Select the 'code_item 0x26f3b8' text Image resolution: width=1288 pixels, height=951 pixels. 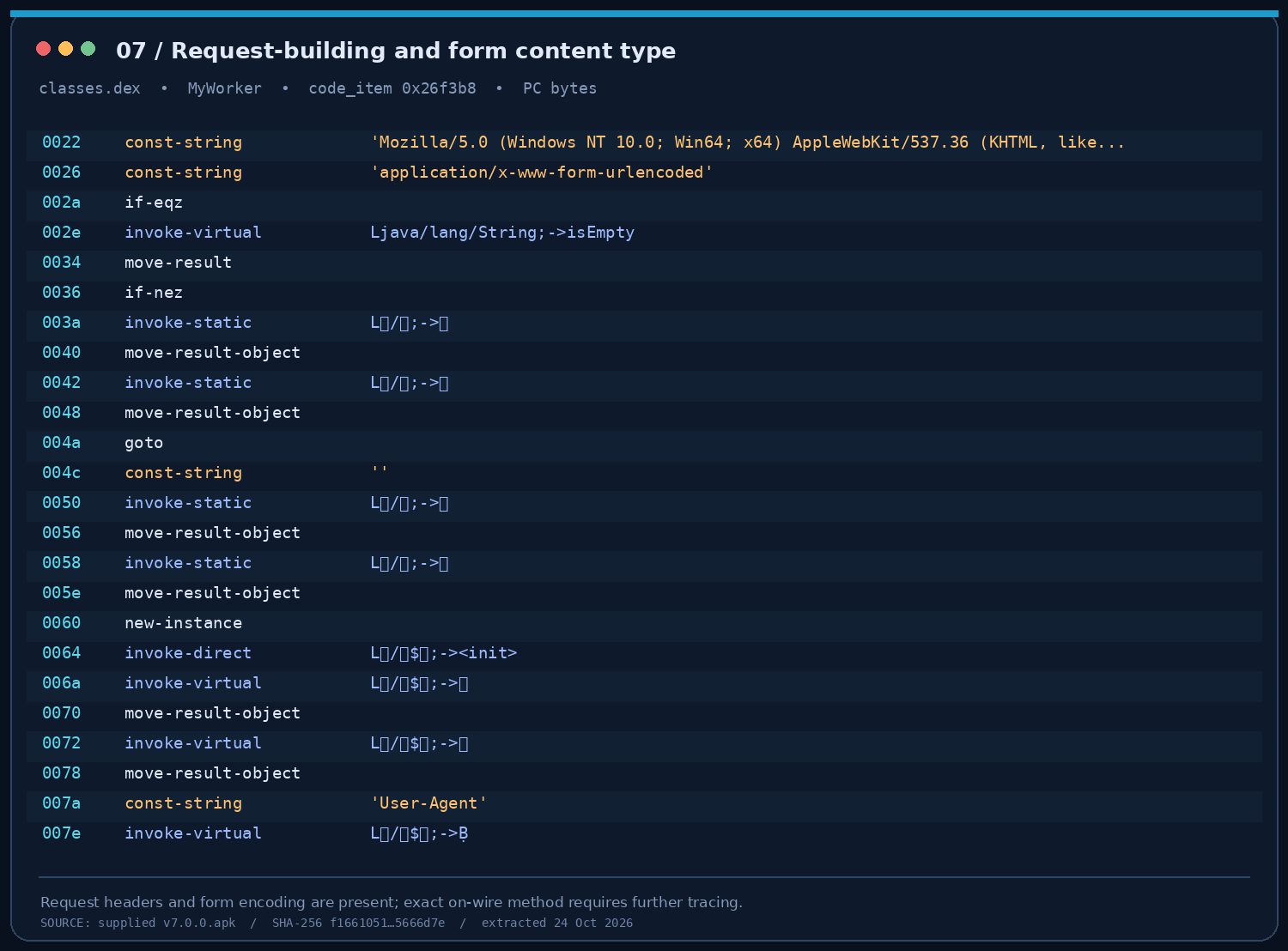tap(392, 88)
